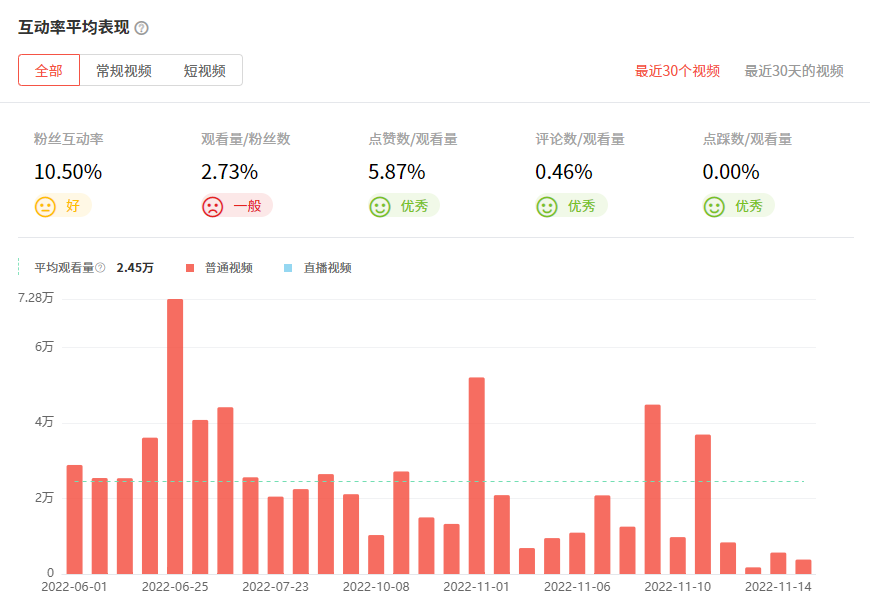Click red sad face icon under 观看量/粉丝数
Image resolution: width=870 pixels, height=614 pixels.
pos(212,207)
